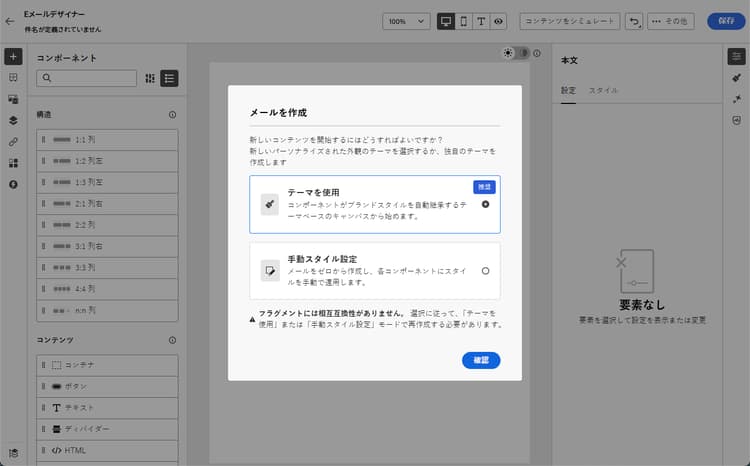Open the links sidebar icon

tap(13, 142)
